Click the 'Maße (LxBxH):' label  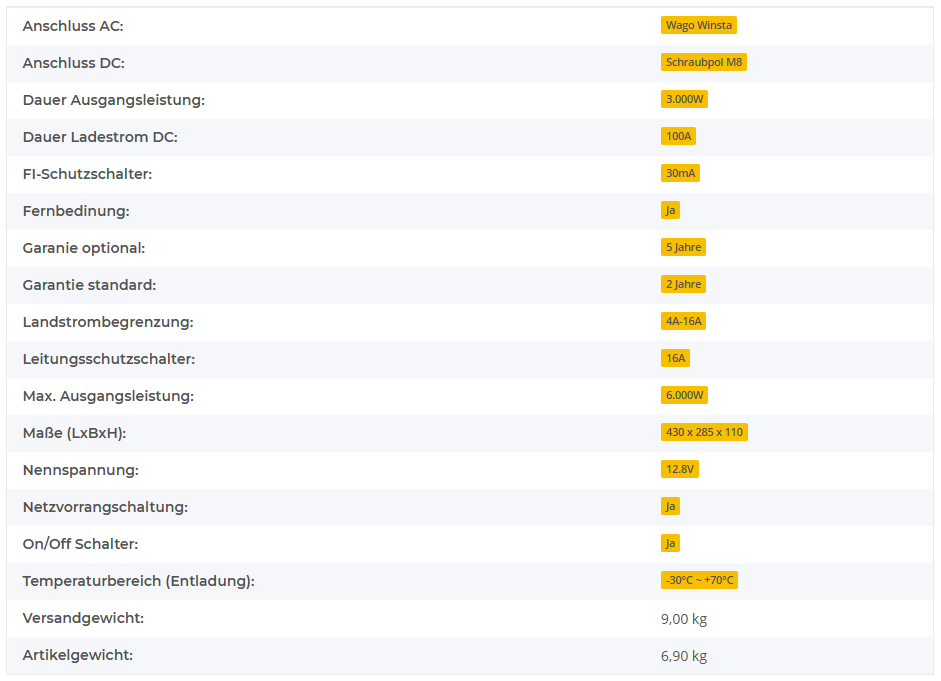coord(74,433)
